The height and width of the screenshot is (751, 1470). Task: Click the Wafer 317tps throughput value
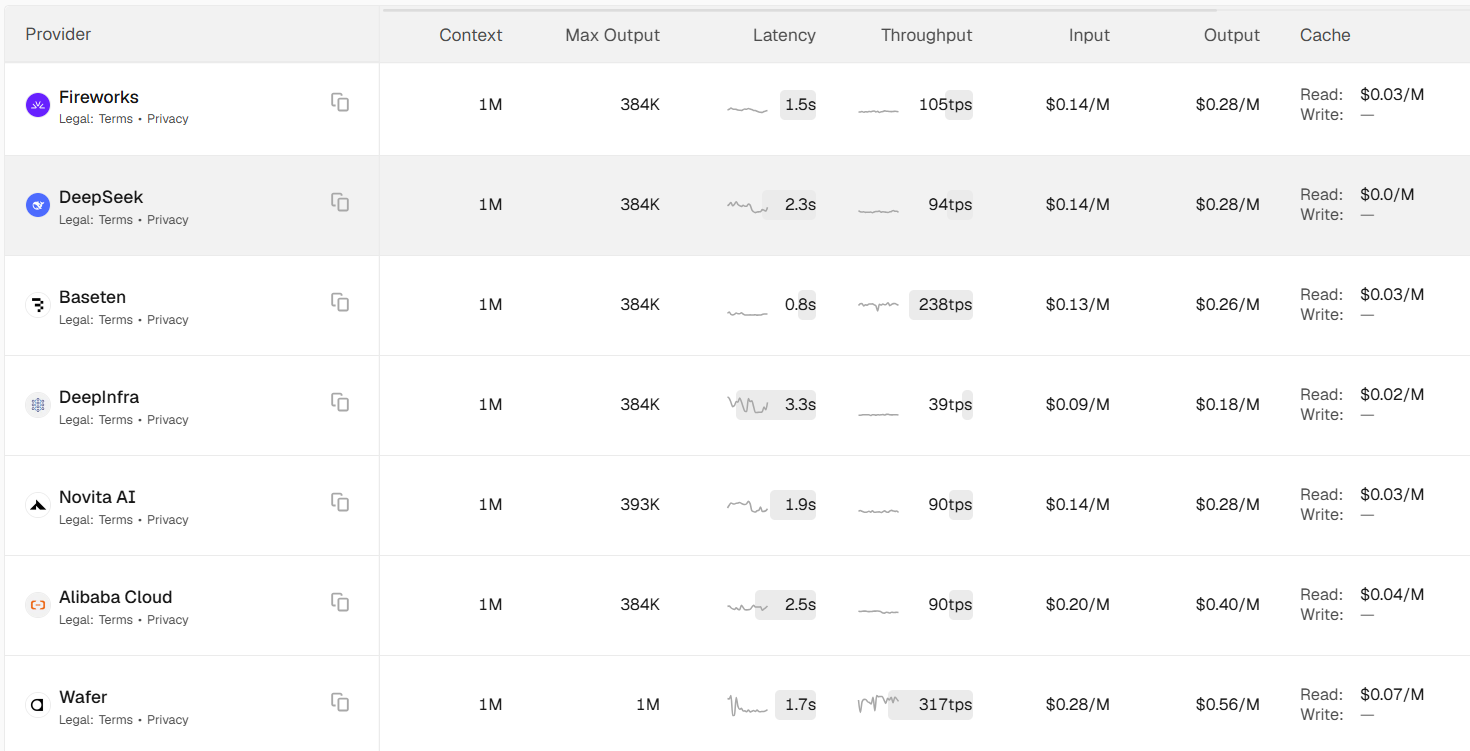[945, 705]
